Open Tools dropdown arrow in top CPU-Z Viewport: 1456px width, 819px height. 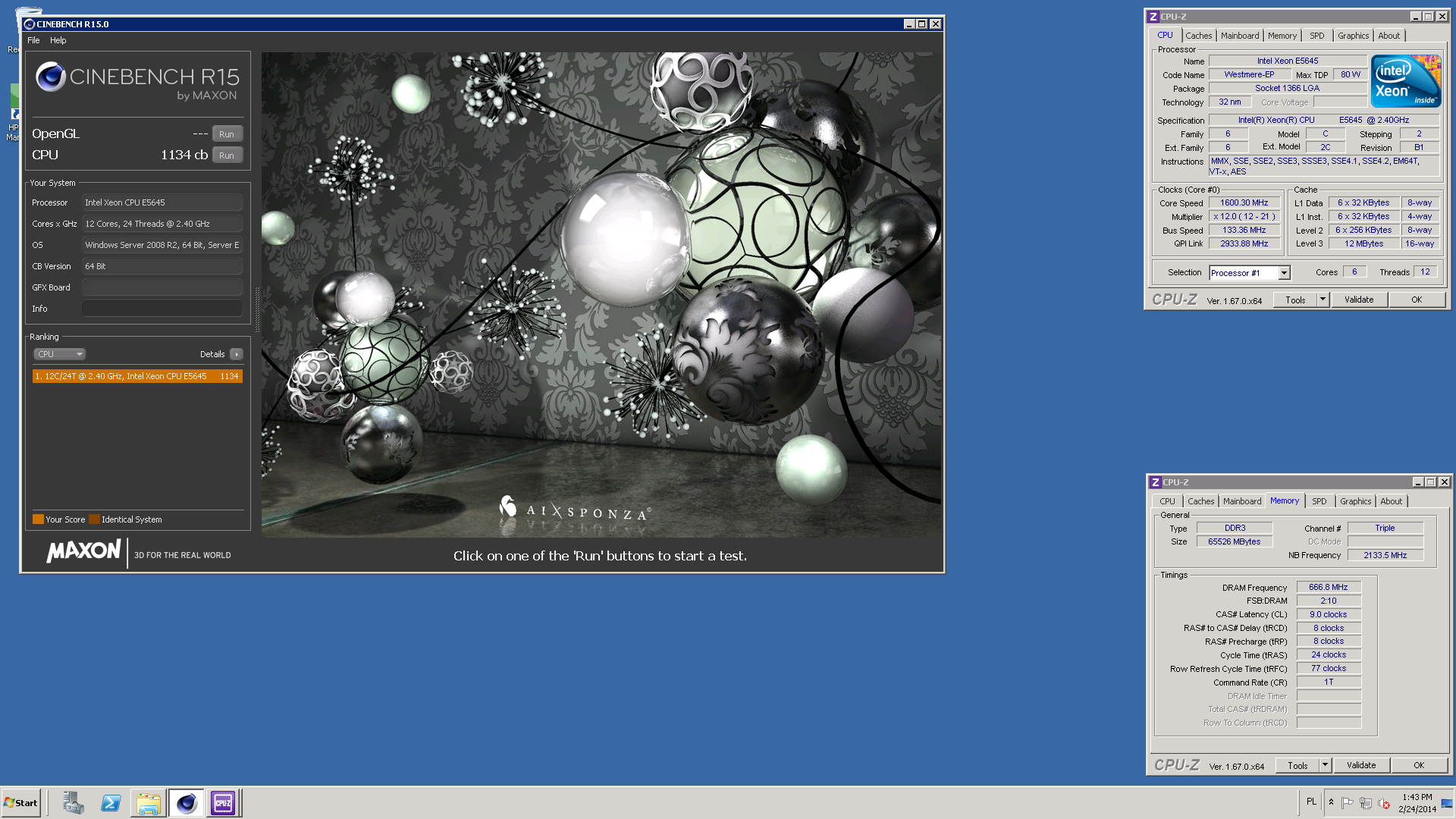point(1323,300)
